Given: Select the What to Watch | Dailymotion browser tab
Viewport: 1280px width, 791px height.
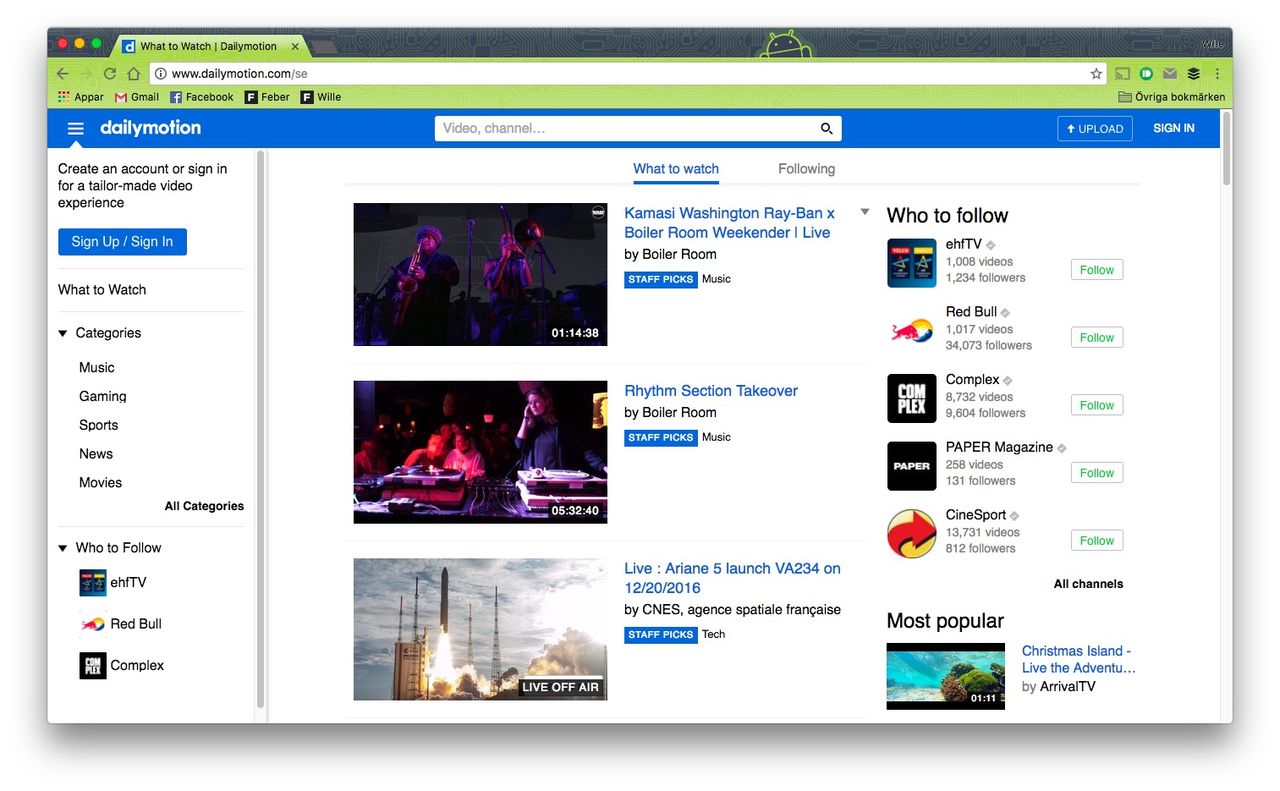Looking at the screenshot, I should pyautogui.click(x=210, y=46).
